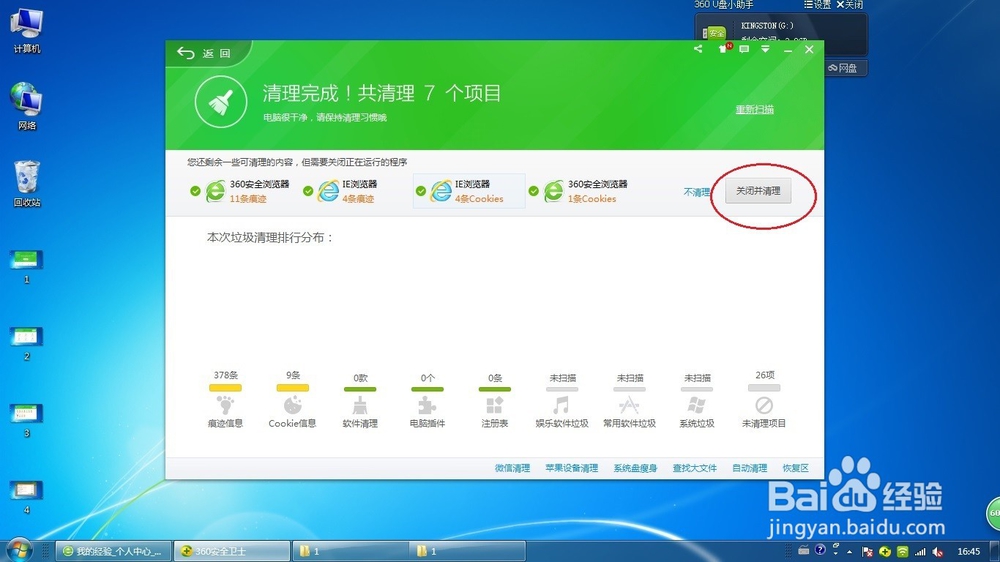The width and height of the screenshot is (1000, 562).
Task: Select desktop file thumbnail named 4
Action: [x=26, y=498]
